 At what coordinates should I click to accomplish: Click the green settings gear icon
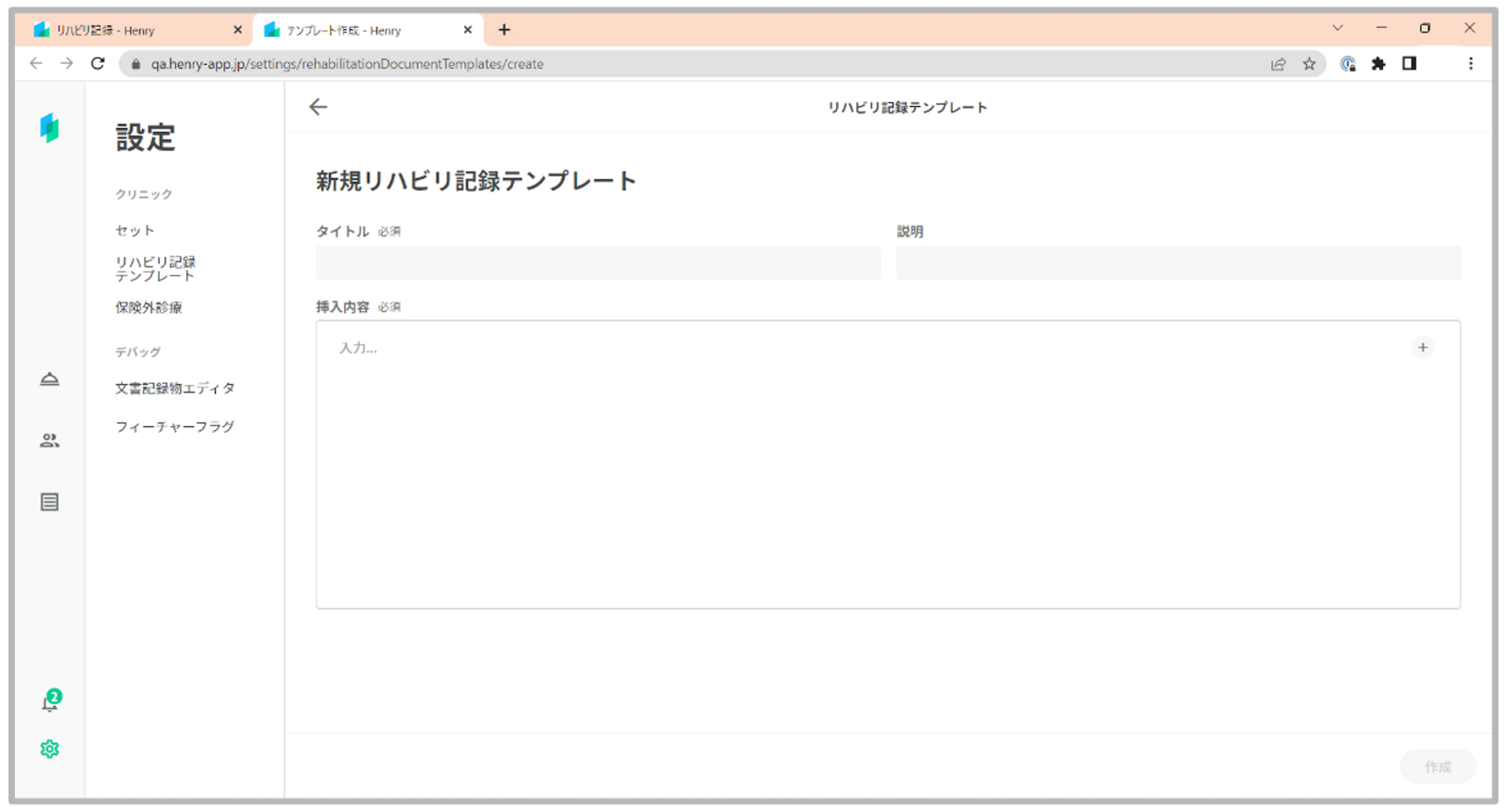50,749
